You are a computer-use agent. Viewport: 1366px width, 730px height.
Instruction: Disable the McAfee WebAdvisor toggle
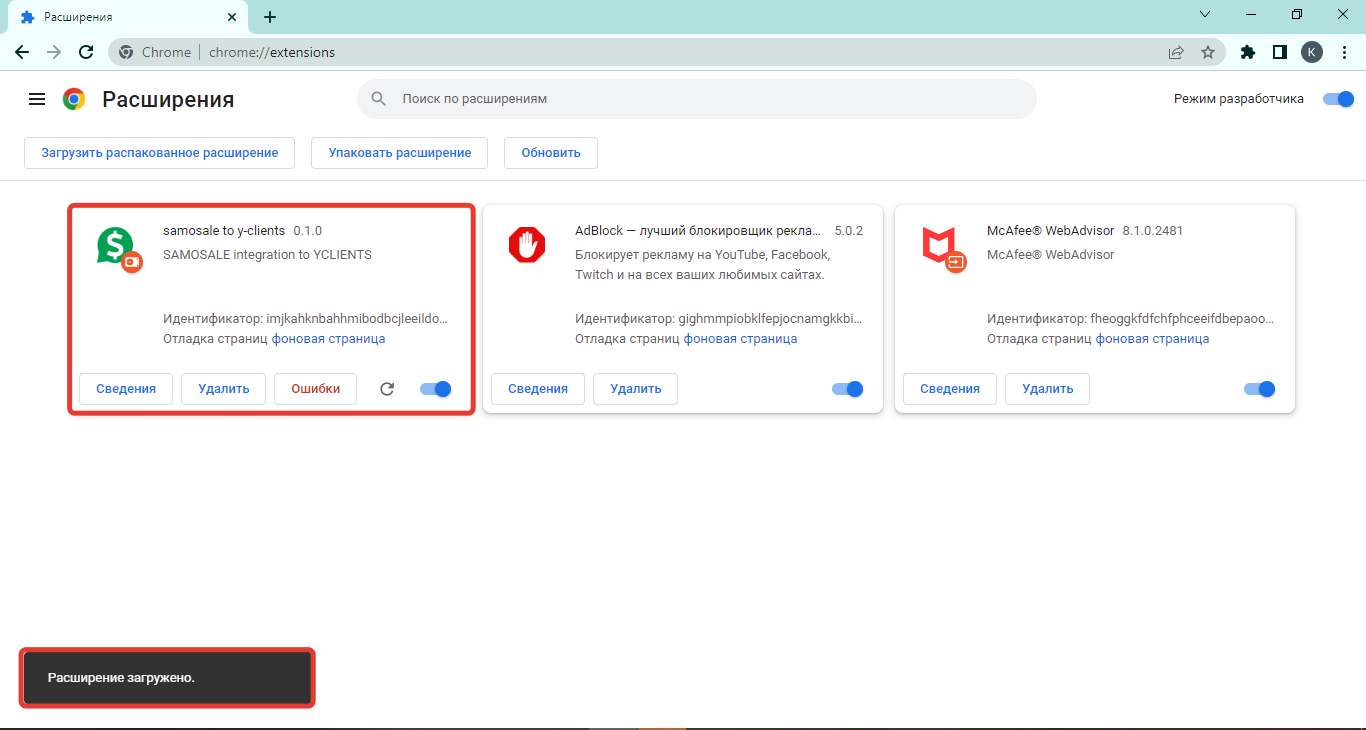coord(1260,389)
